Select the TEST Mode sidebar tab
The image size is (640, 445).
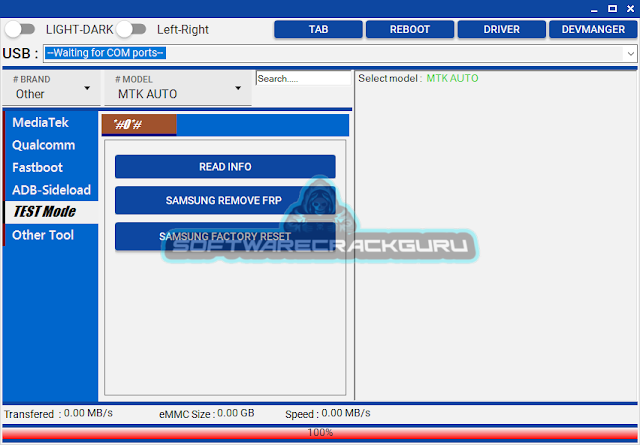click(x=51, y=212)
